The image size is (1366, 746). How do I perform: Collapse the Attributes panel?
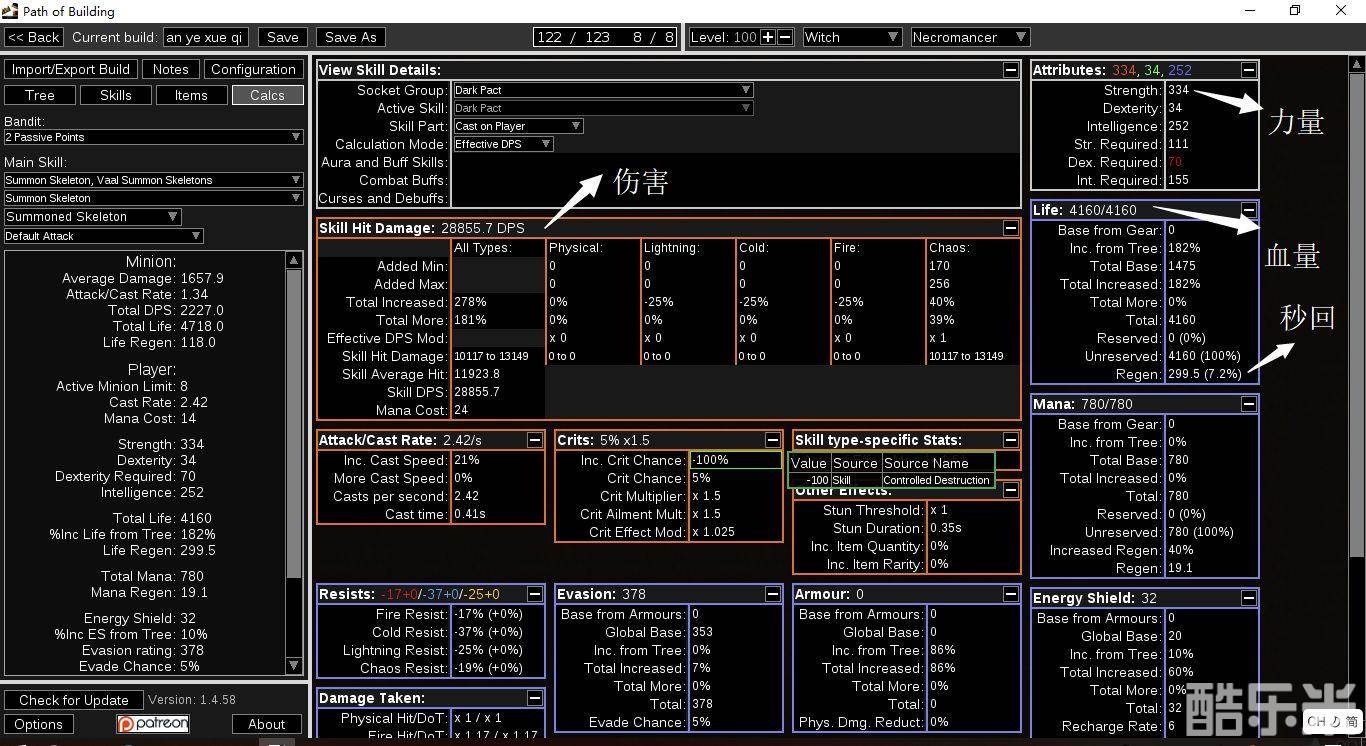click(x=1248, y=70)
